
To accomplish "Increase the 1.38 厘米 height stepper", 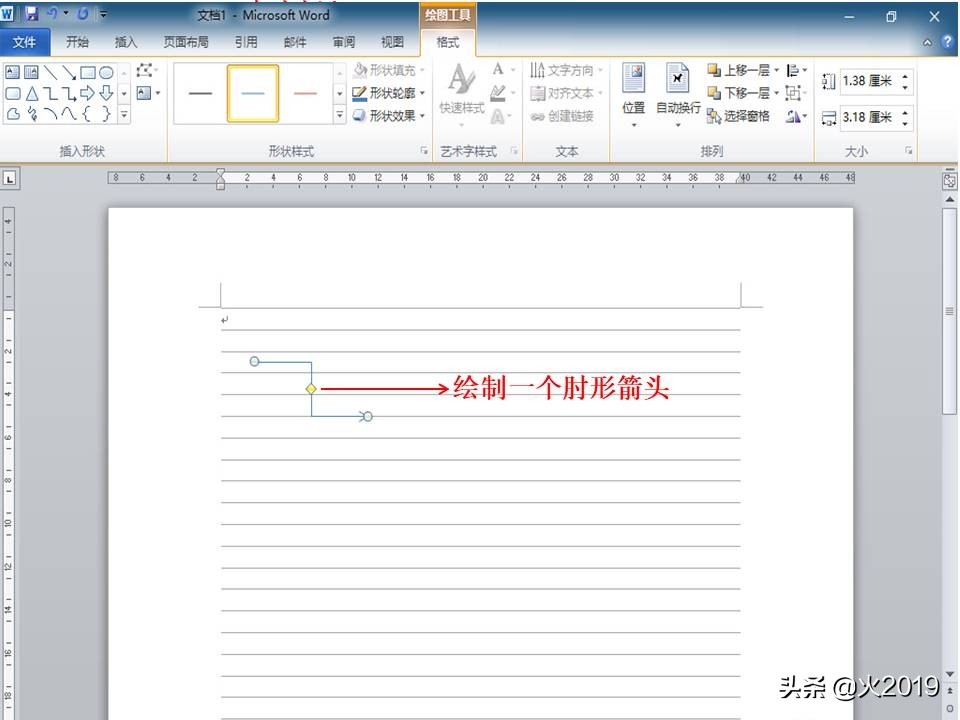I will coord(906,77).
